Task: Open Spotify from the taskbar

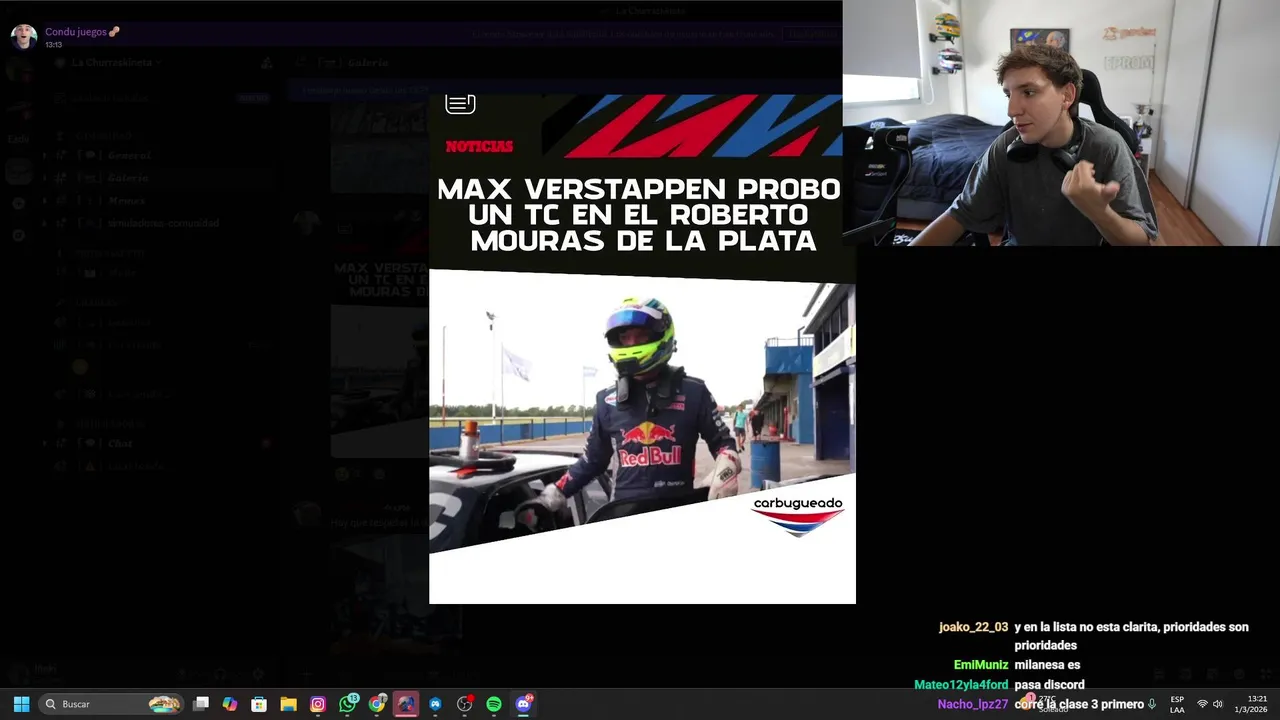Action: 494,704
